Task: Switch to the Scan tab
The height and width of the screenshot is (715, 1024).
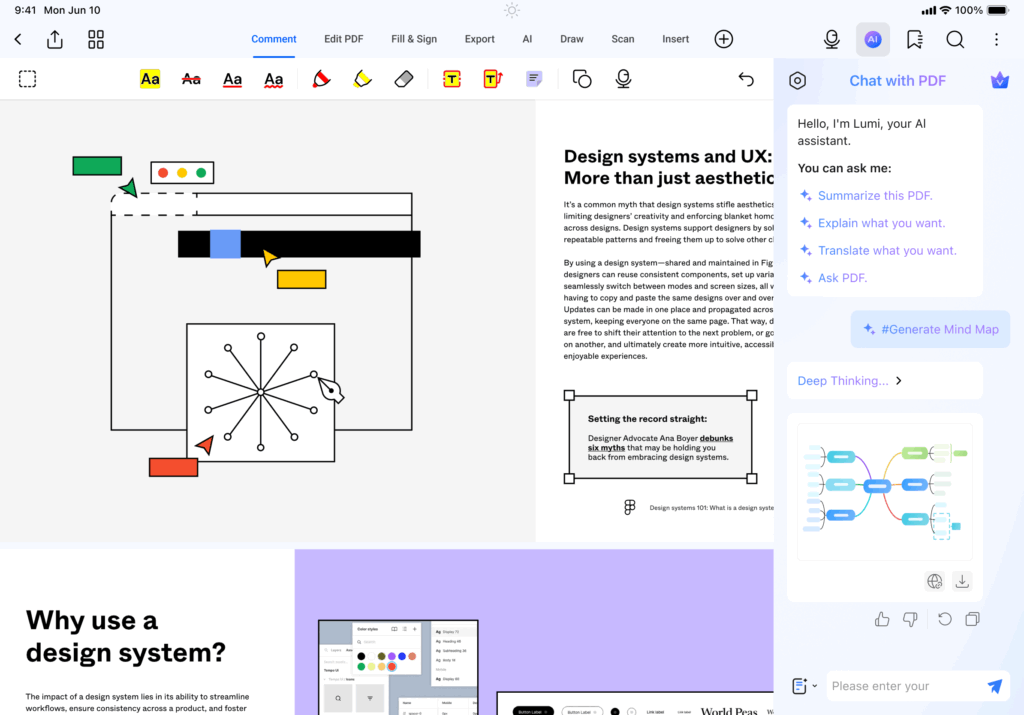Action: (623, 39)
